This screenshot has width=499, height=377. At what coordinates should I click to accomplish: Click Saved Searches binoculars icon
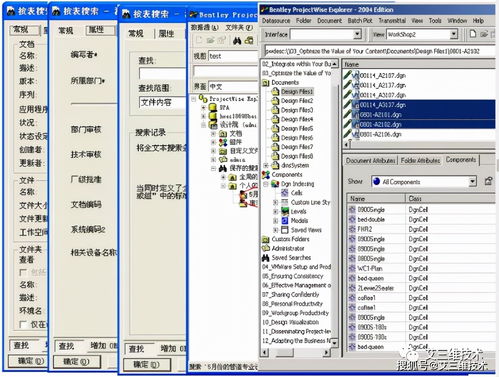pyautogui.click(x=266, y=258)
